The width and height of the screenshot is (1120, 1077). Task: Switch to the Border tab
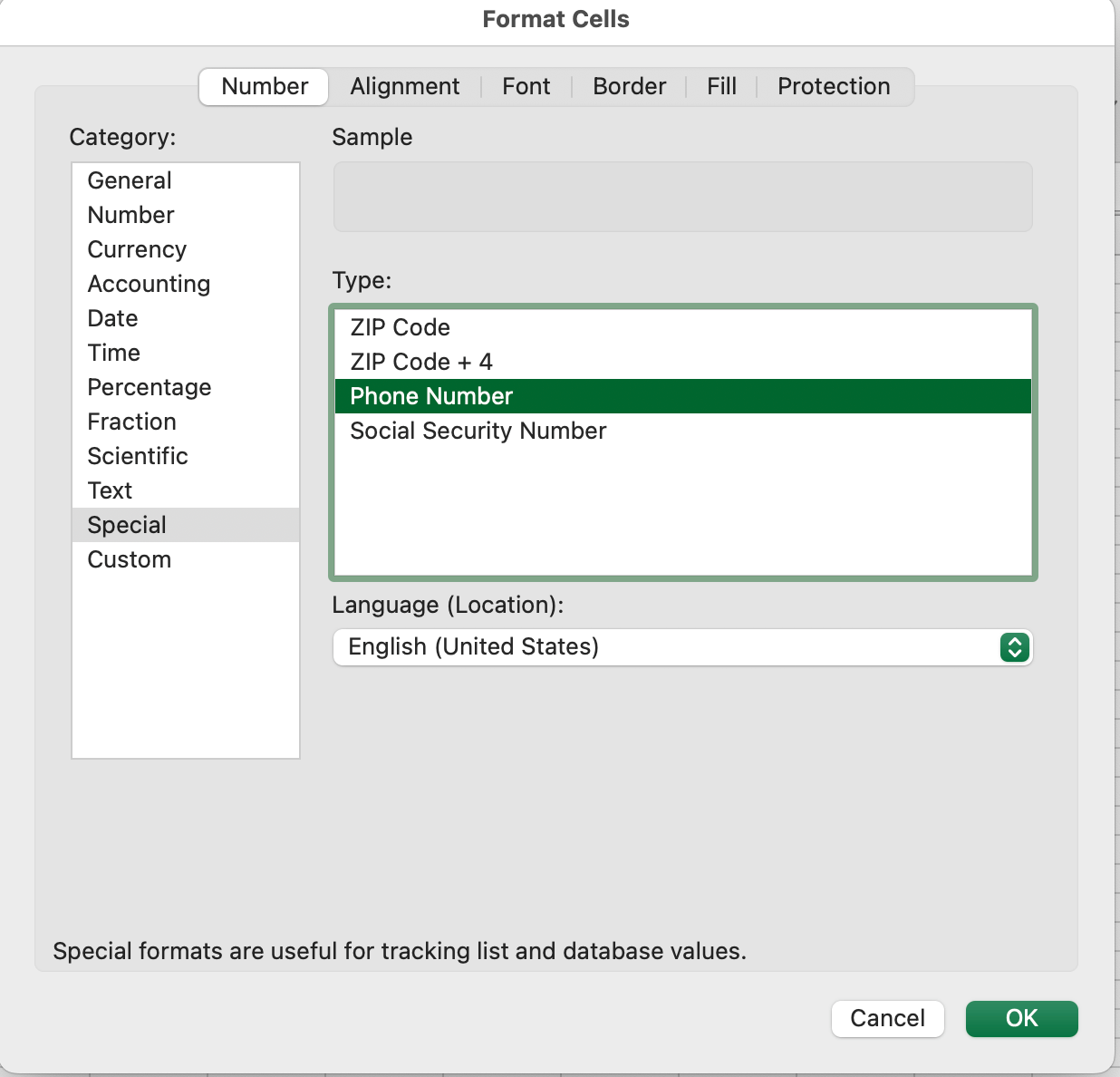[629, 86]
